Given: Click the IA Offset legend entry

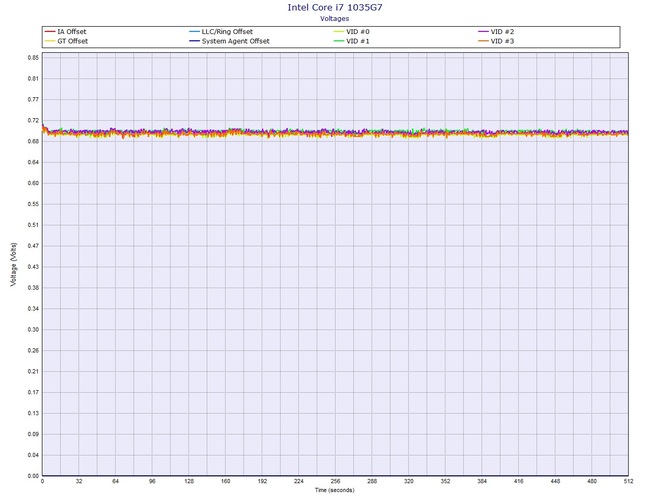Looking at the screenshot, I should pos(65,32).
